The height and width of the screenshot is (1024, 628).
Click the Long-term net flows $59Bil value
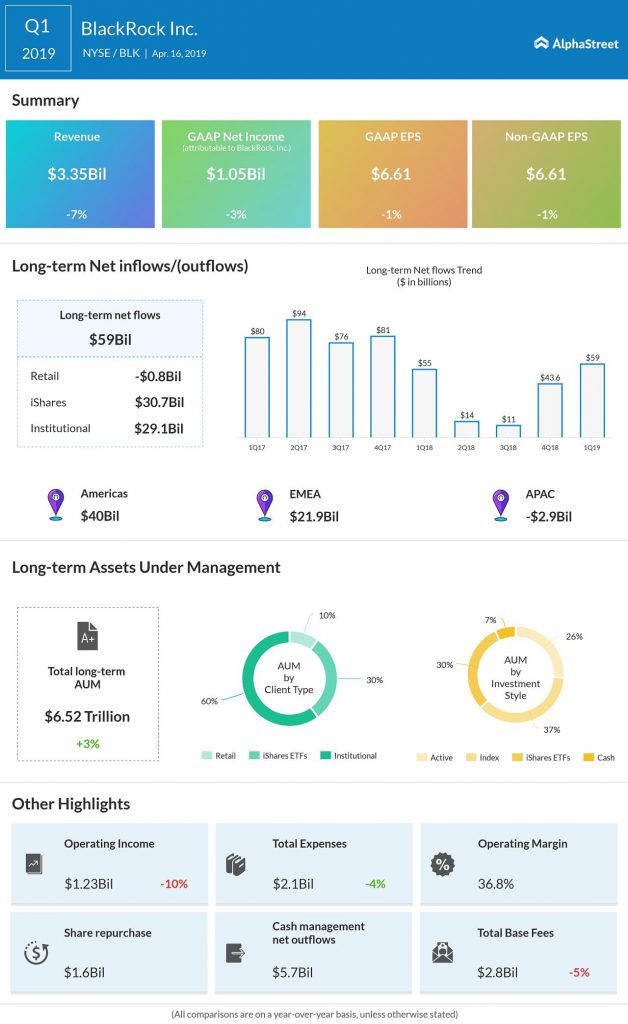(x=110, y=340)
